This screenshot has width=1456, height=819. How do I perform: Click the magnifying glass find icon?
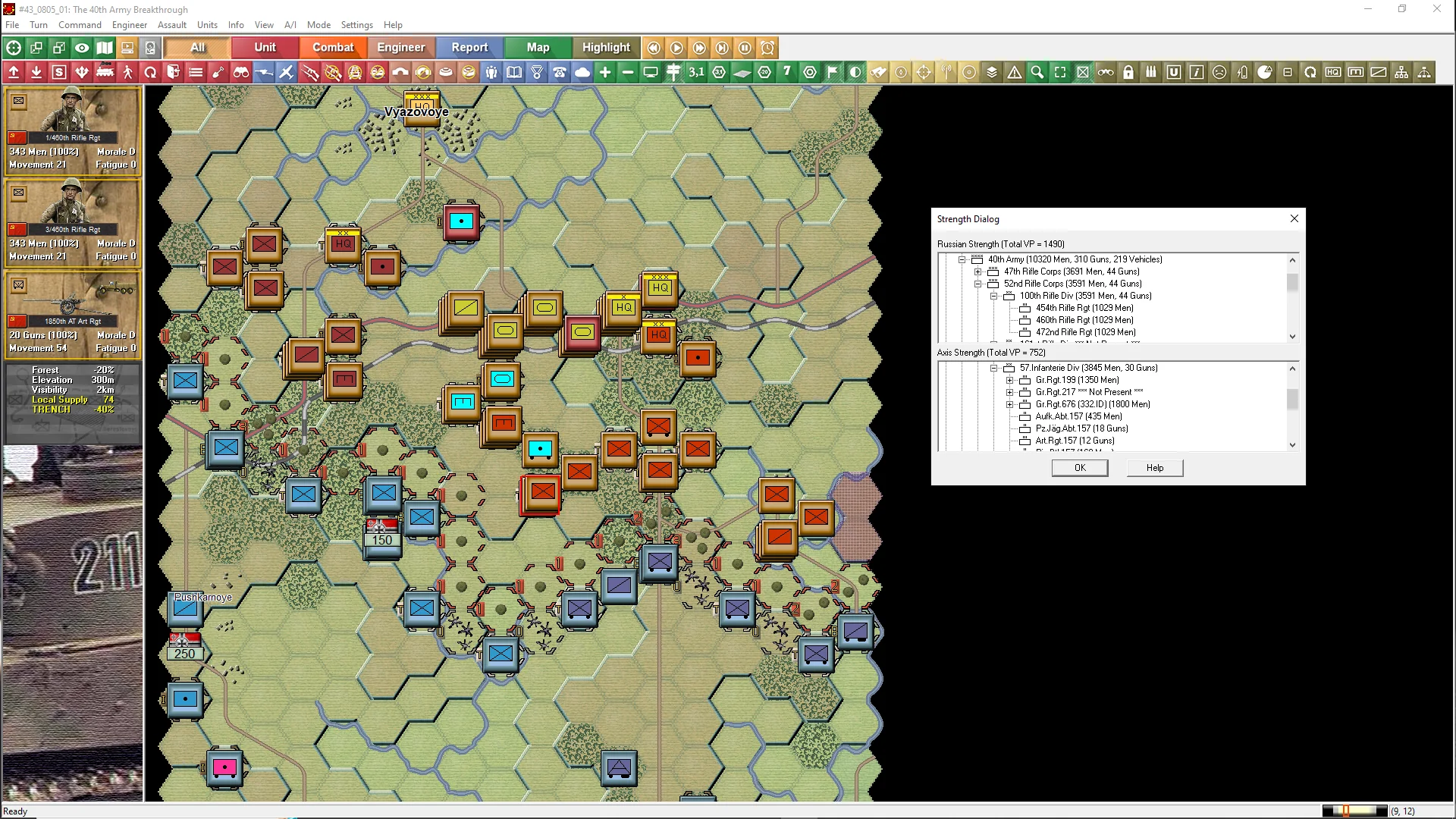click(1037, 72)
